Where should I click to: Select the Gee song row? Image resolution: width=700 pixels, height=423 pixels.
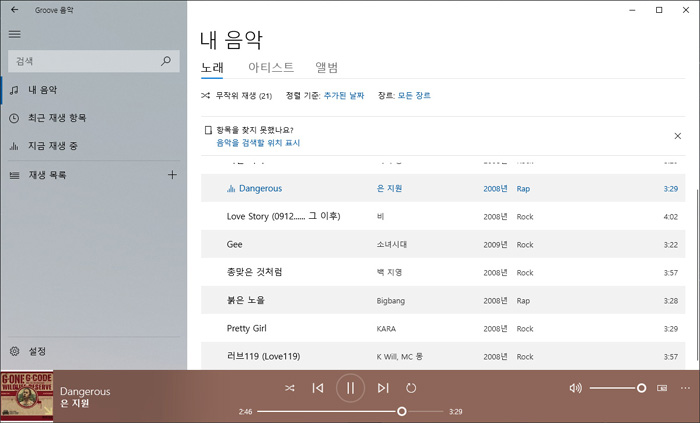pos(443,245)
